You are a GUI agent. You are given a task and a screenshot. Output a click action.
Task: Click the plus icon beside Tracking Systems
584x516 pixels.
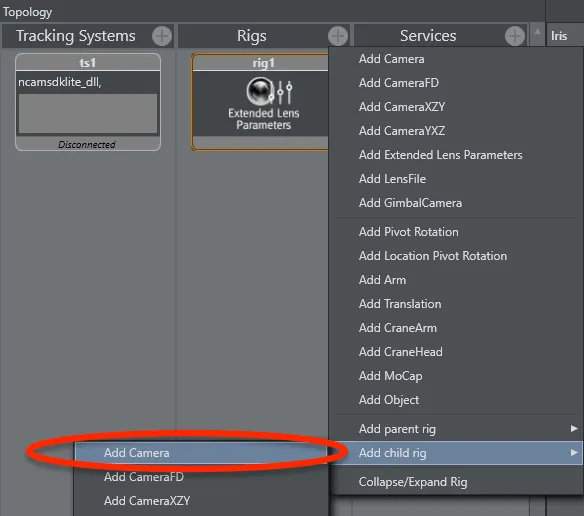[162, 36]
